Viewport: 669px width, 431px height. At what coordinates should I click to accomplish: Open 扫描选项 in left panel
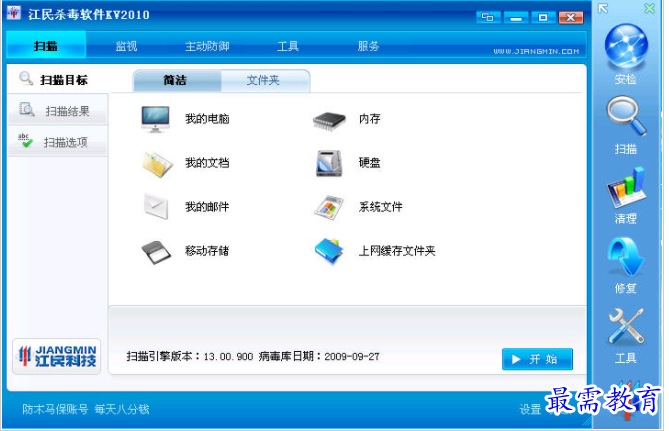(x=58, y=142)
